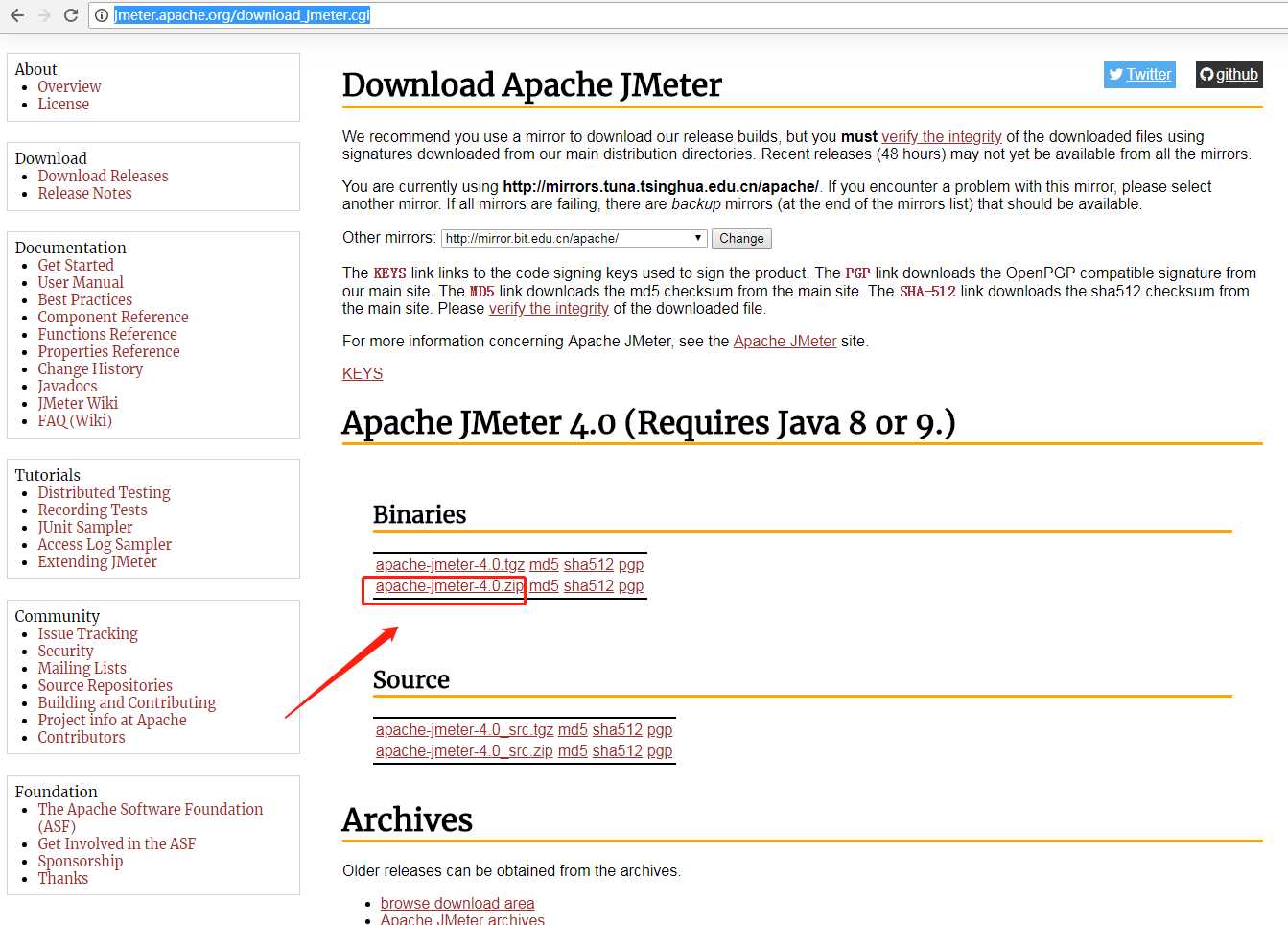
Task: Open Functions Reference link
Action: [x=107, y=334]
